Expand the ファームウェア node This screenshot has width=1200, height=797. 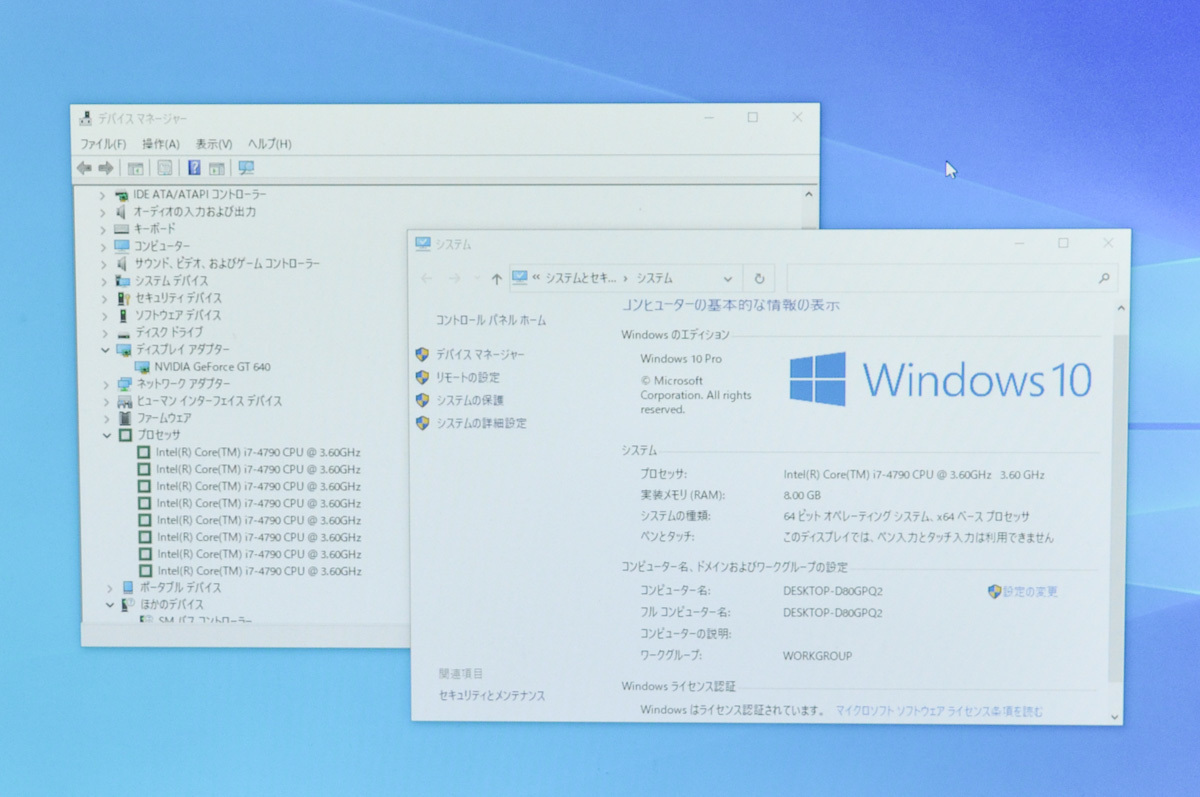click(106, 418)
